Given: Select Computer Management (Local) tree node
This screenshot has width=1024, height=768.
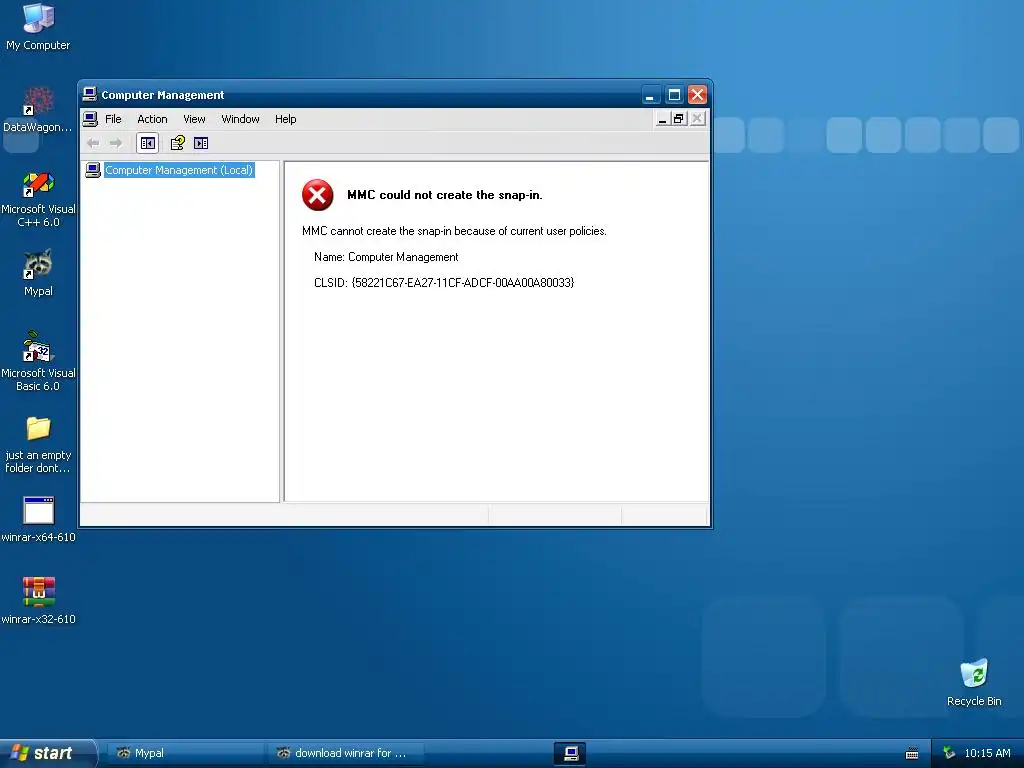Looking at the screenshot, I should coord(178,170).
